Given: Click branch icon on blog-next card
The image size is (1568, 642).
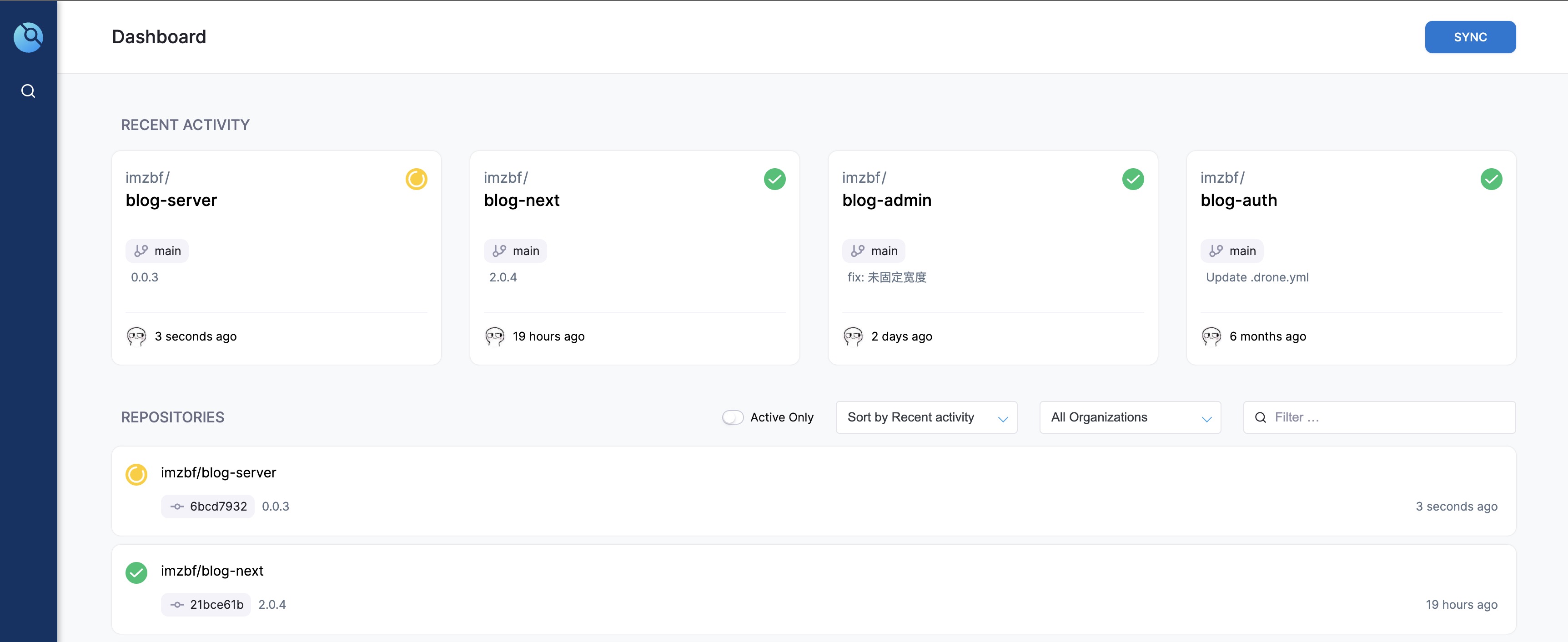Looking at the screenshot, I should click(500, 251).
